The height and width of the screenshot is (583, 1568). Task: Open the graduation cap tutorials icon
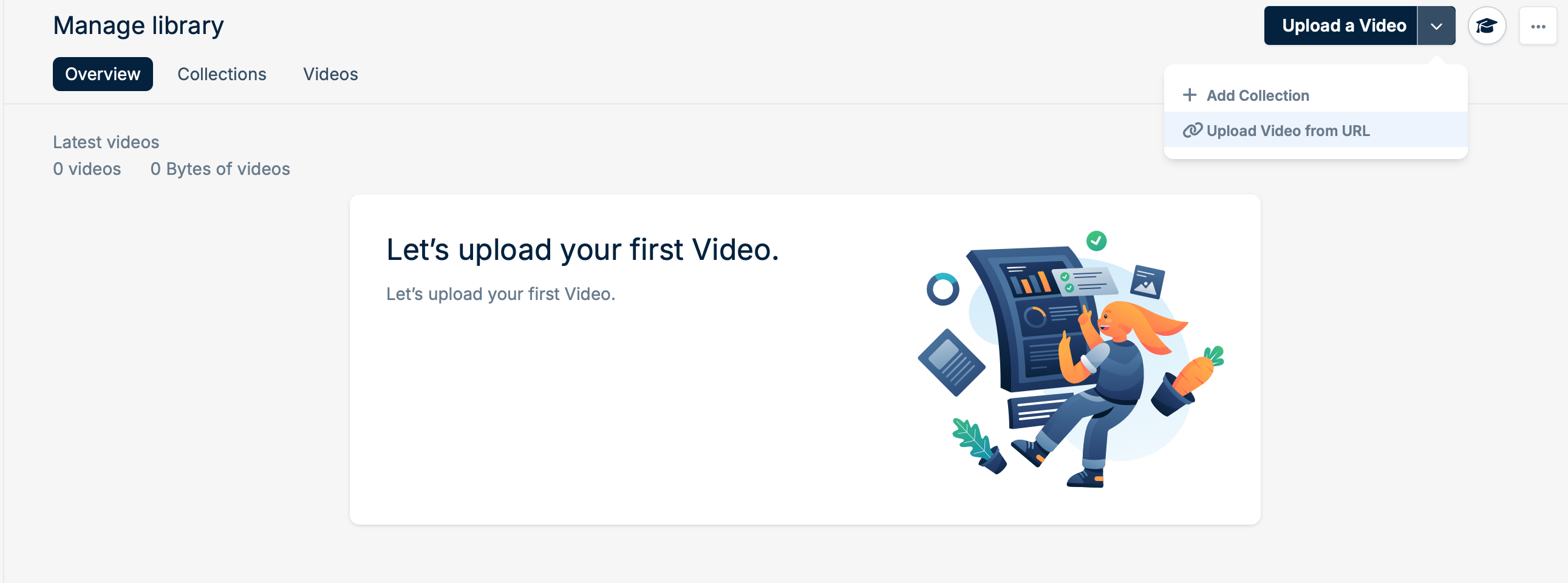(1487, 26)
